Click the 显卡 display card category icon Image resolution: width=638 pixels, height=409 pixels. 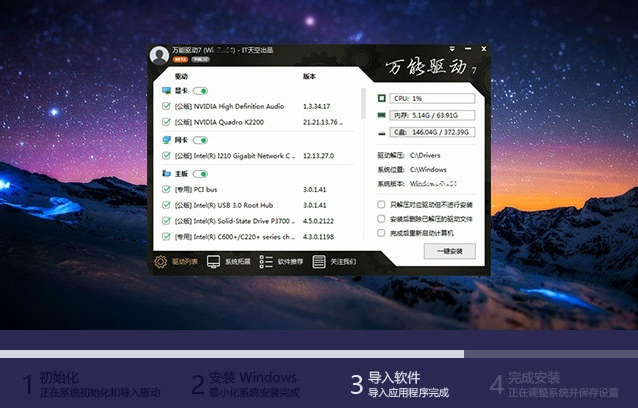click(166, 91)
